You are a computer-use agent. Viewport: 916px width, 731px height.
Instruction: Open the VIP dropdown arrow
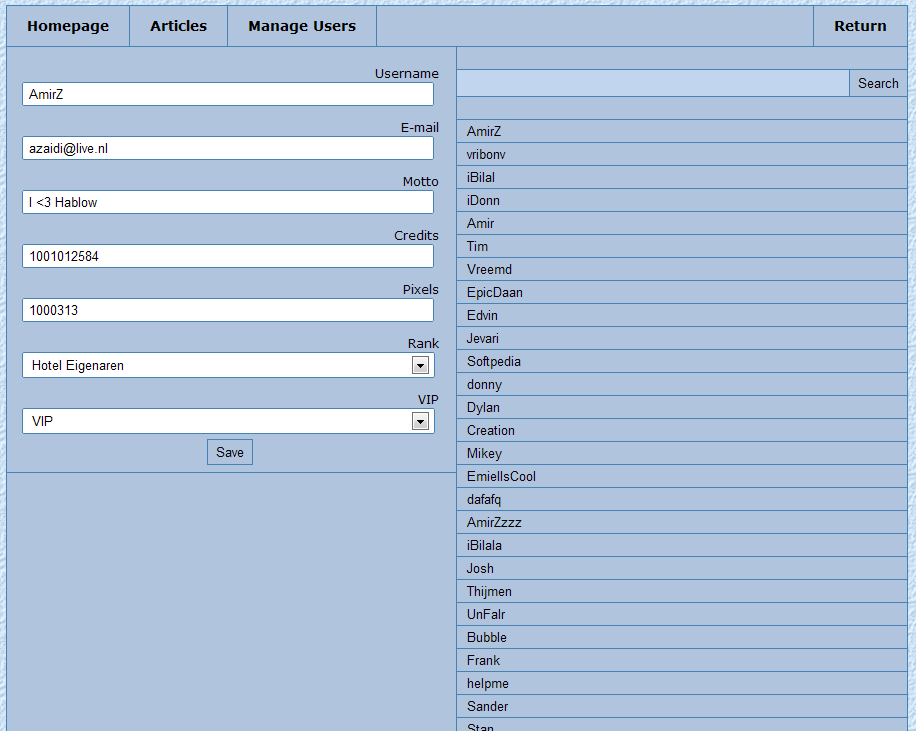click(x=420, y=422)
